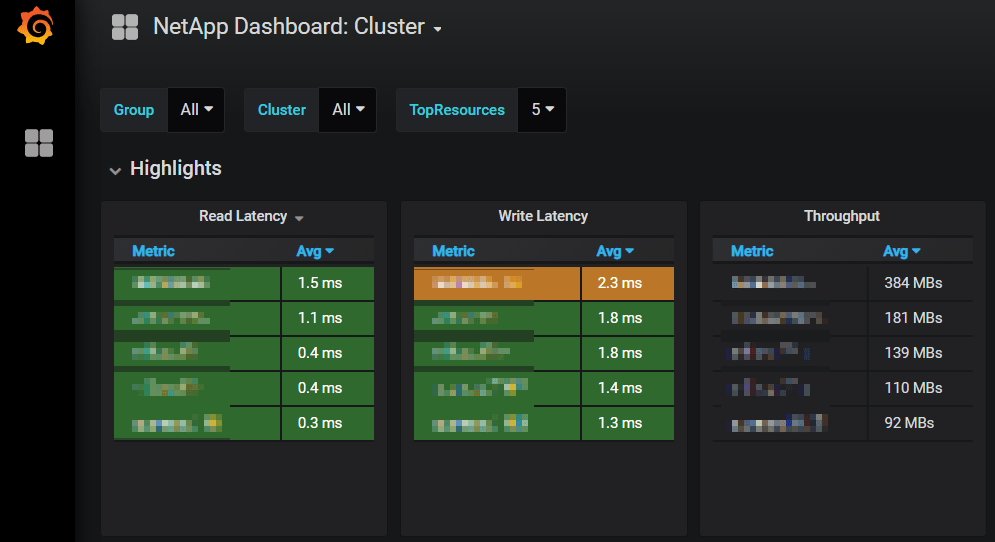Sort Write Latency table by Metric column
This screenshot has width=995, height=542.
coord(453,251)
